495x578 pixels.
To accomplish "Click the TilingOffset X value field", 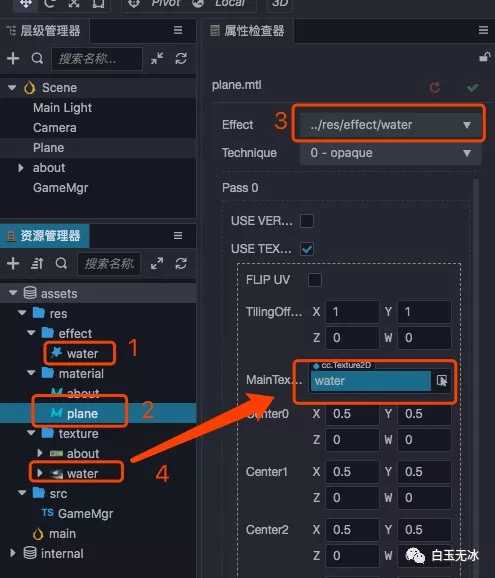I will (x=352, y=312).
